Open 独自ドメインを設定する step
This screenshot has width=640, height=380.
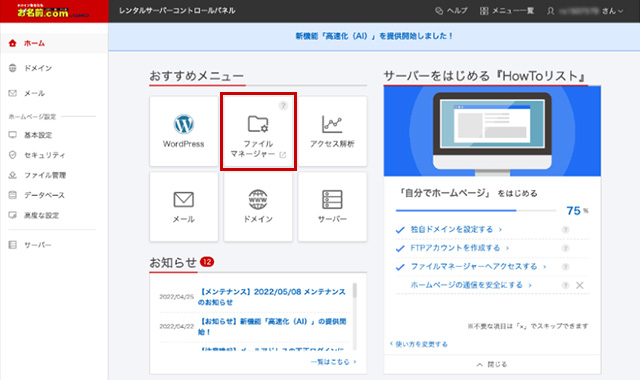tap(456, 229)
